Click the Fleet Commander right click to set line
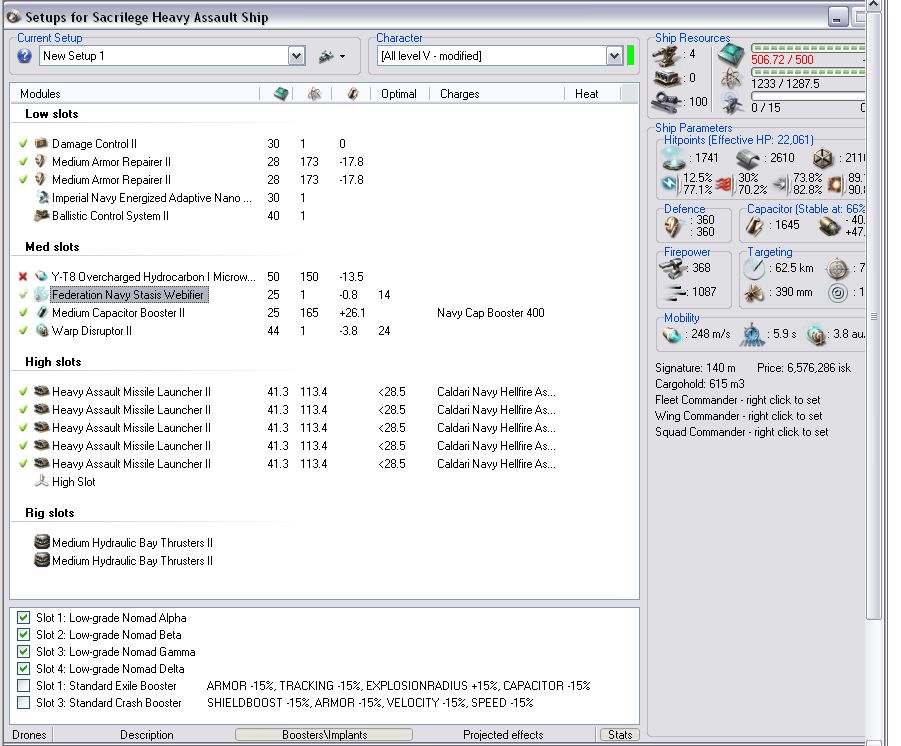The height and width of the screenshot is (746, 901). tap(738, 400)
